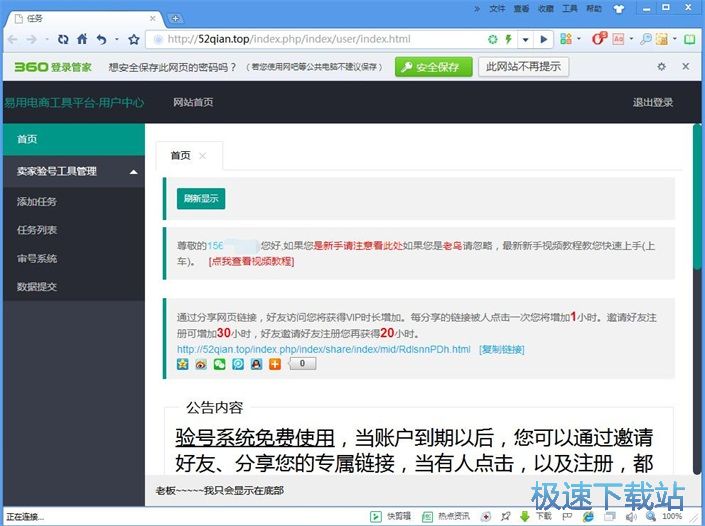
Task: Open dropdown next to screenshot tool icon
Action: (675, 39)
